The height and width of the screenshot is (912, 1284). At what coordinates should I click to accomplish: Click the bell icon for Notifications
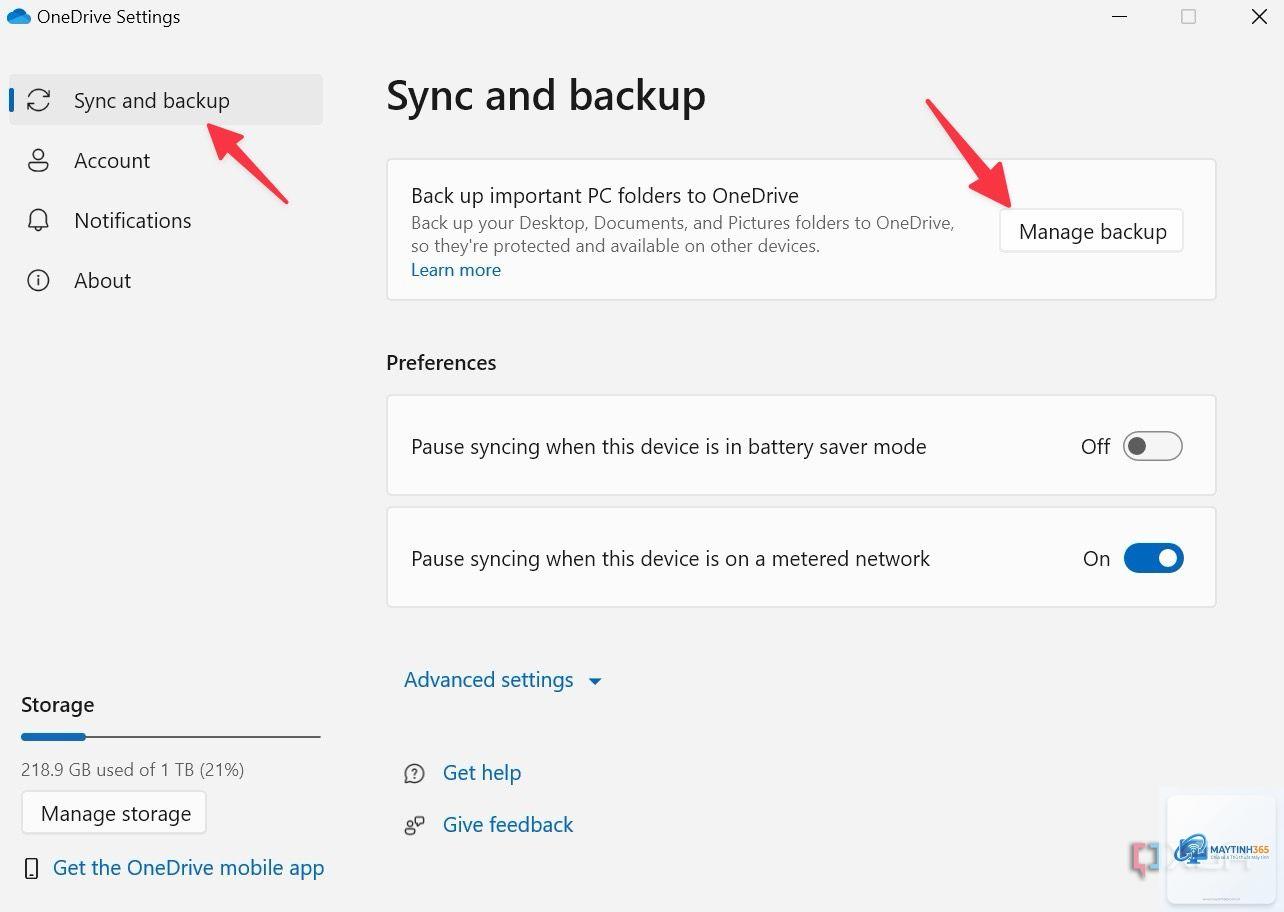[x=38, y=220]
